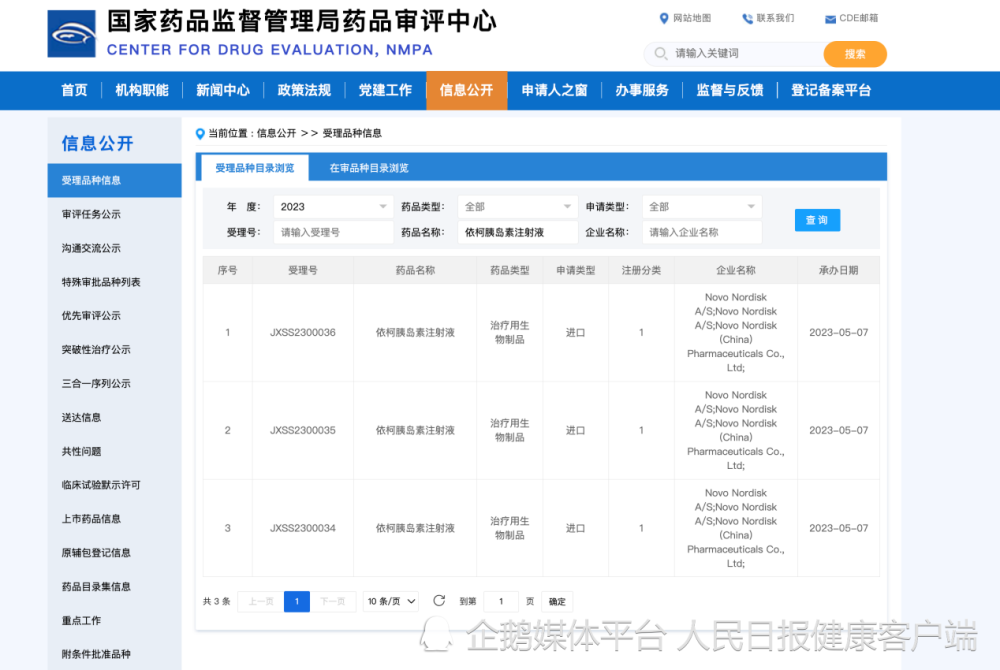This screenshot has width=1000, height=670.
Task: Open 首页 in the main navigation
Action: coord(74,91)
